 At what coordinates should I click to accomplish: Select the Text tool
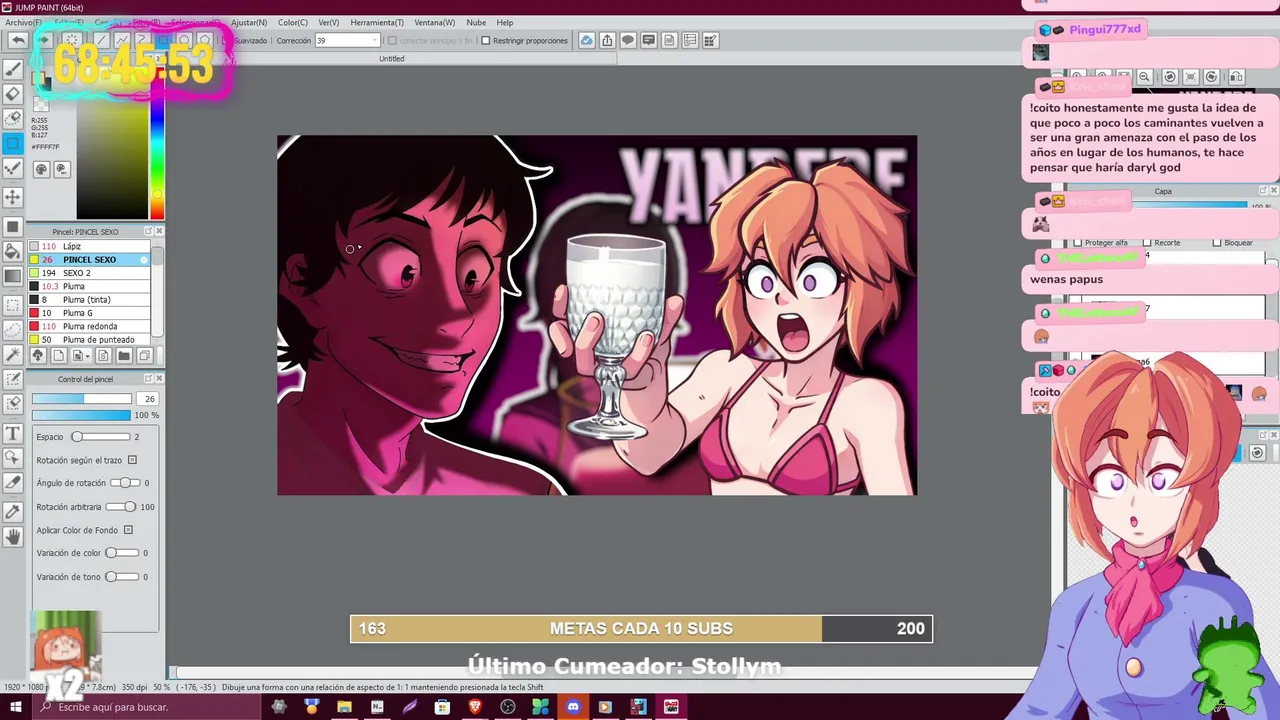(13, 433)
